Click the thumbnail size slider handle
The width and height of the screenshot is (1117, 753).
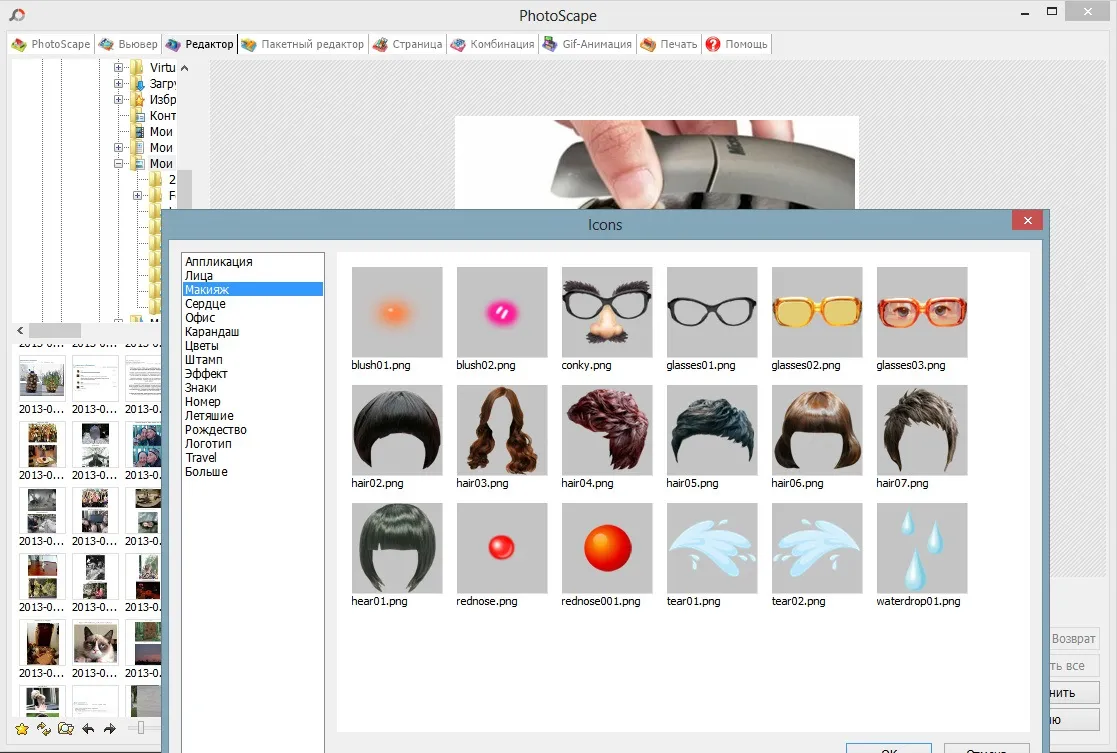142,728
